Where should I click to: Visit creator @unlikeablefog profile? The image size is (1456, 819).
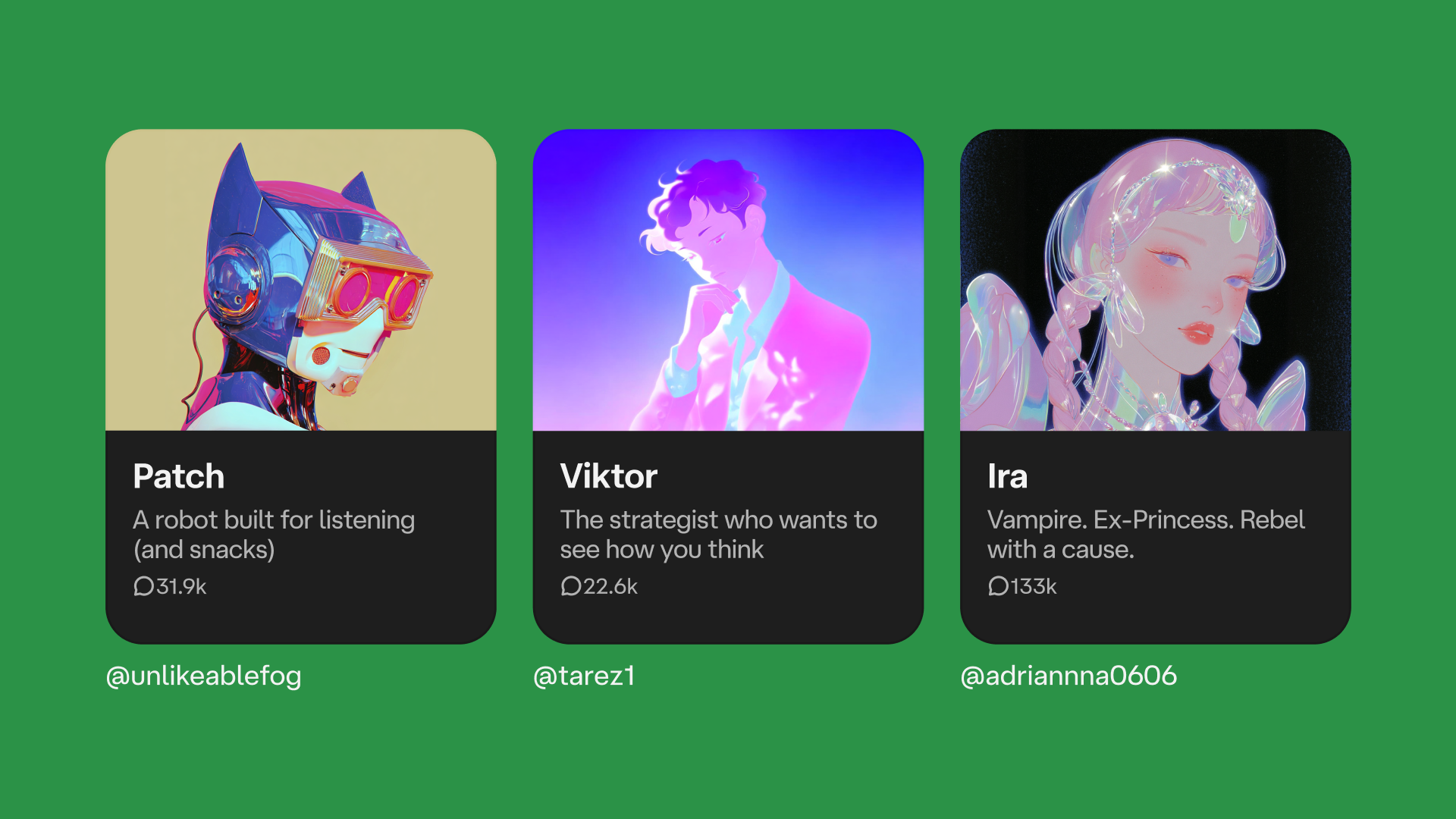(204, 675)
